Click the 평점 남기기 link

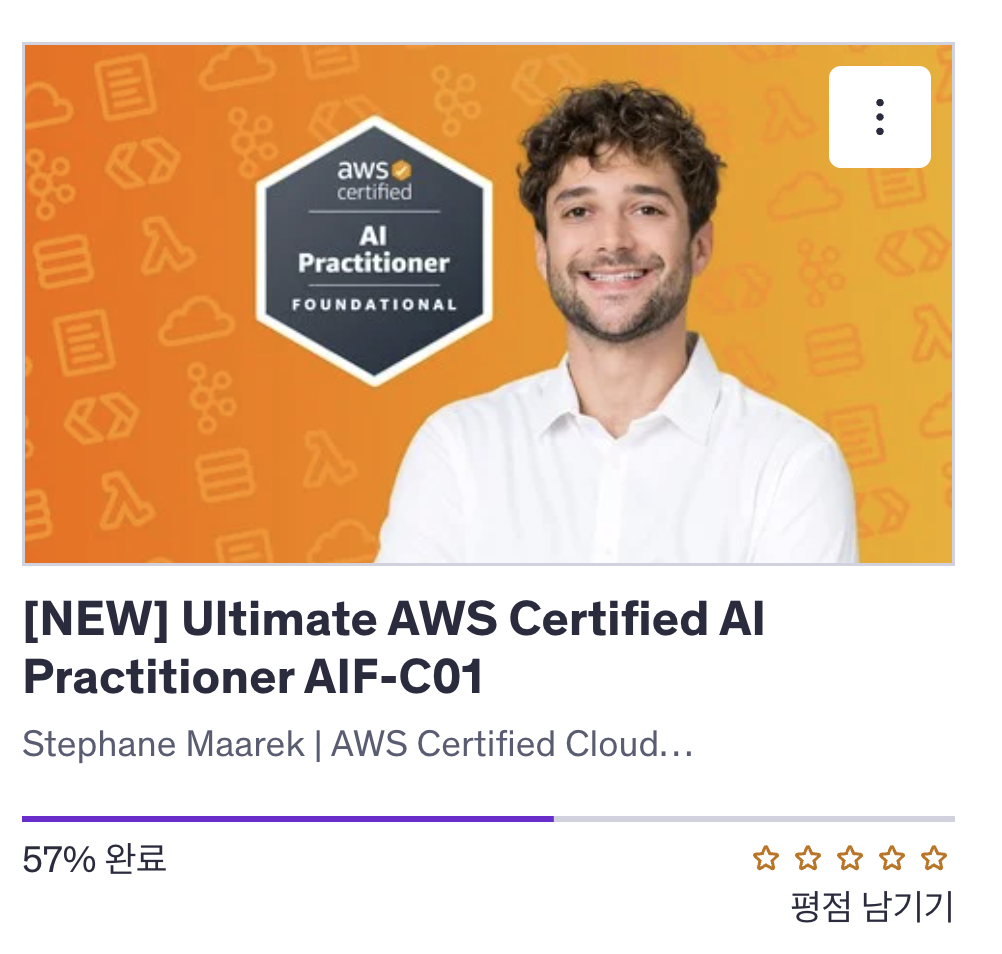coord(872,907)
